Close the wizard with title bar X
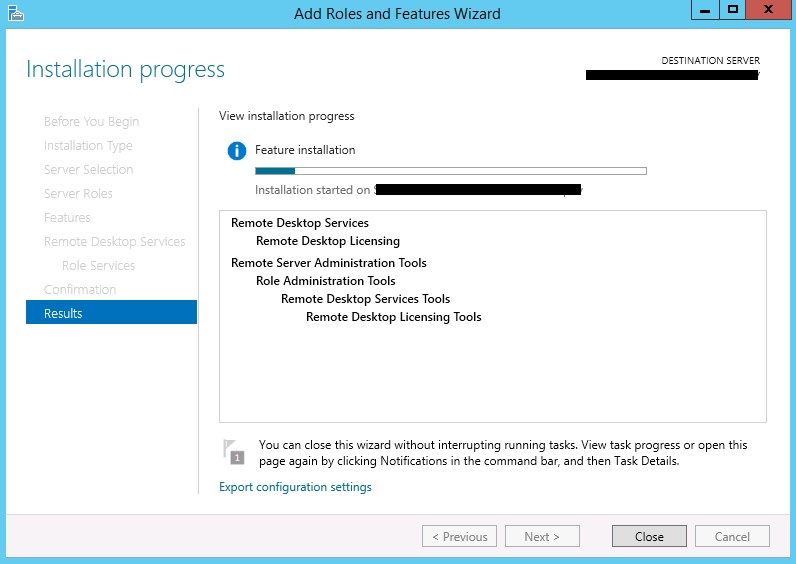The width and height of the screenshot is (796, 564). click(x=768, y=10)
